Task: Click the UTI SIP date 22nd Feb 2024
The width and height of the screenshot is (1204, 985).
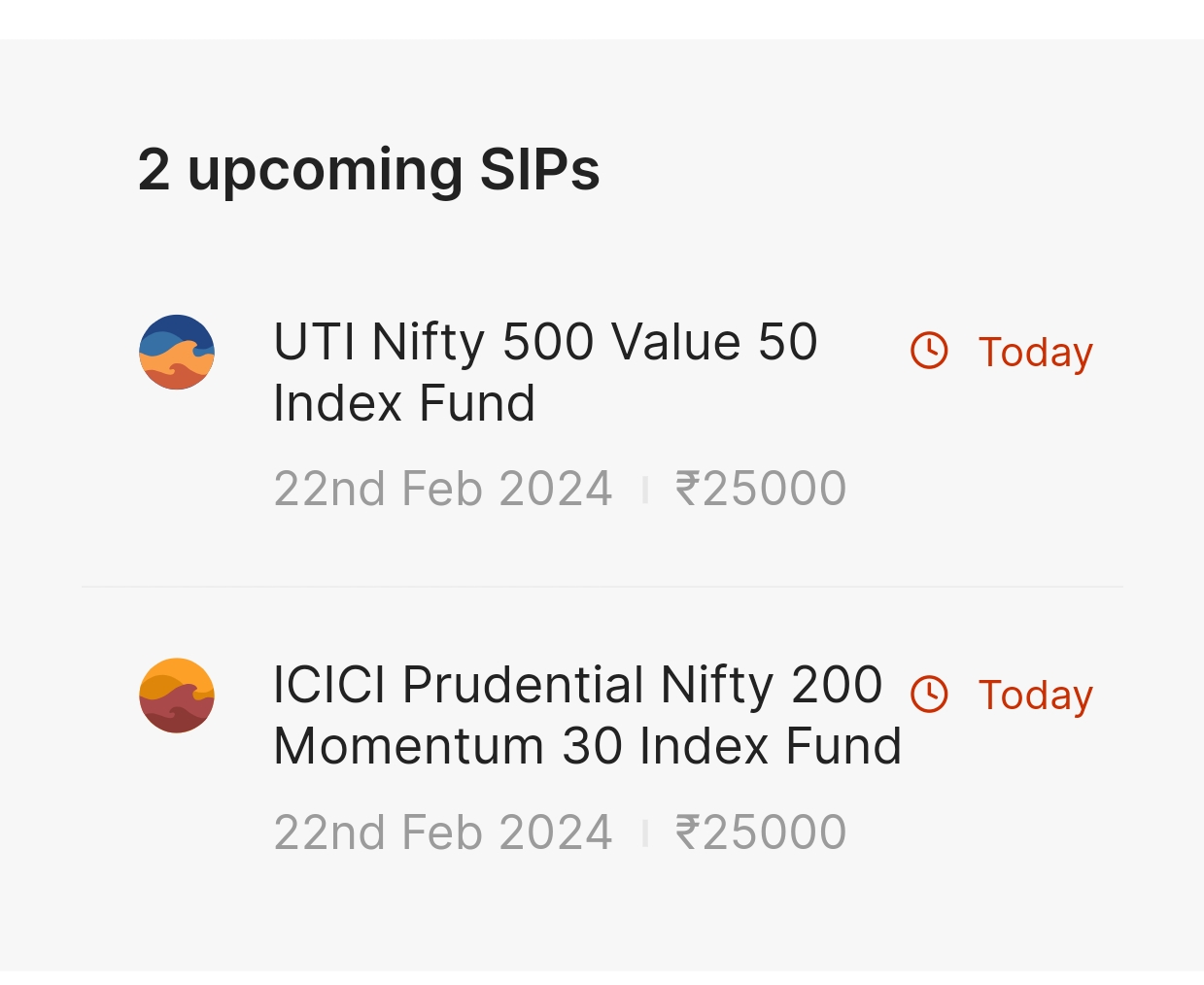Action: 443,489
